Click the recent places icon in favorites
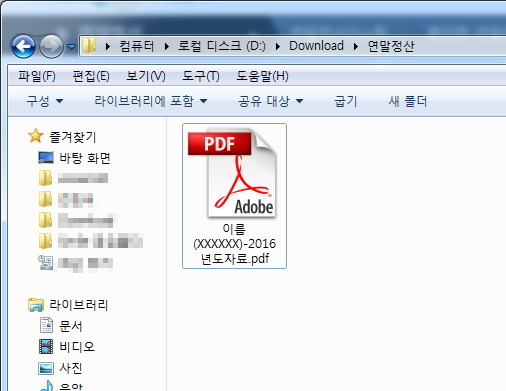The height and width of the screenshot is (391, 506). (x=46, y=262)
